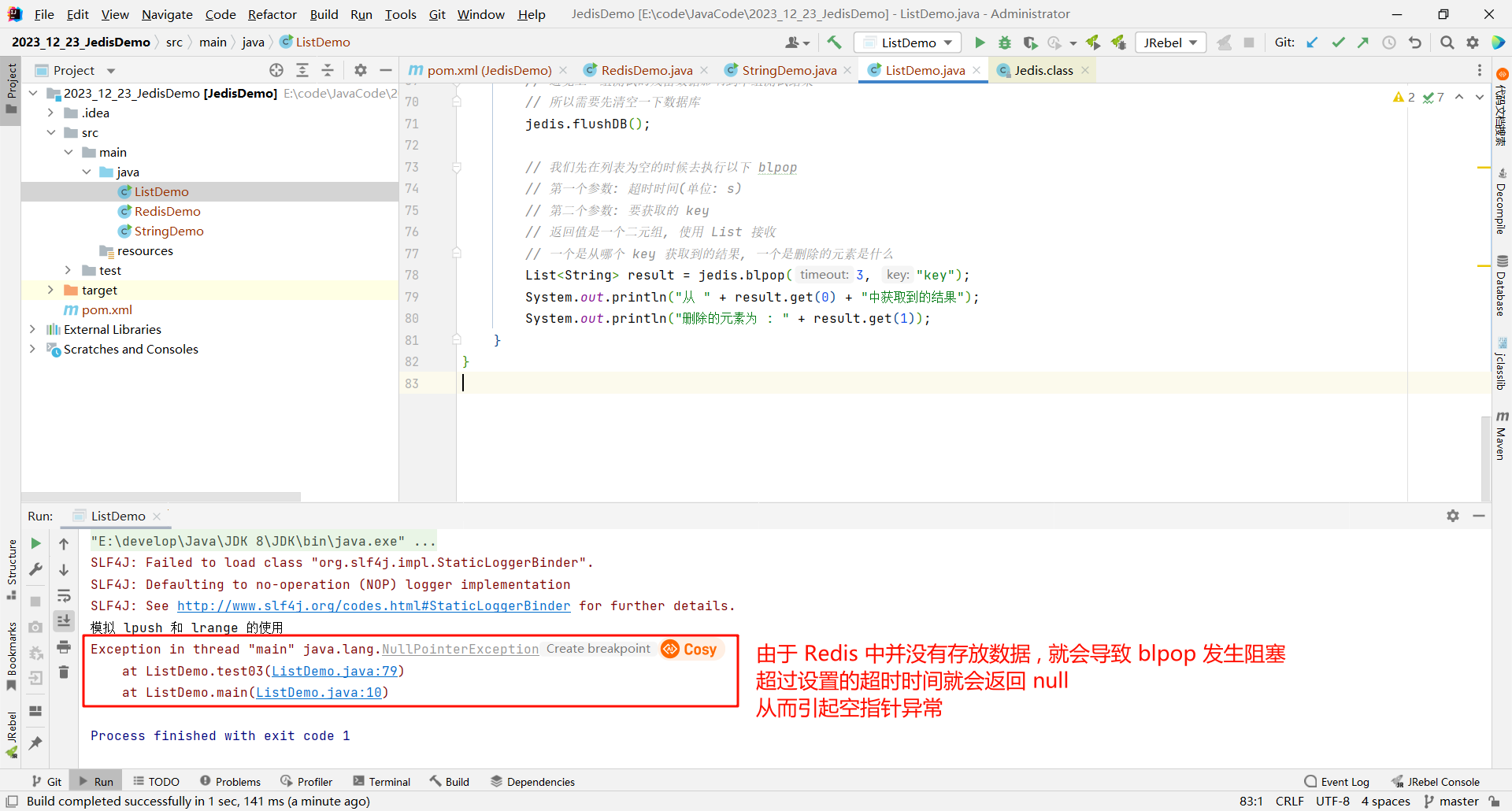This screenshot has height=811, width=1512.
Task: Rollback changes with the undo icon
Action: pyautogui.click(x=1415, y=43)
